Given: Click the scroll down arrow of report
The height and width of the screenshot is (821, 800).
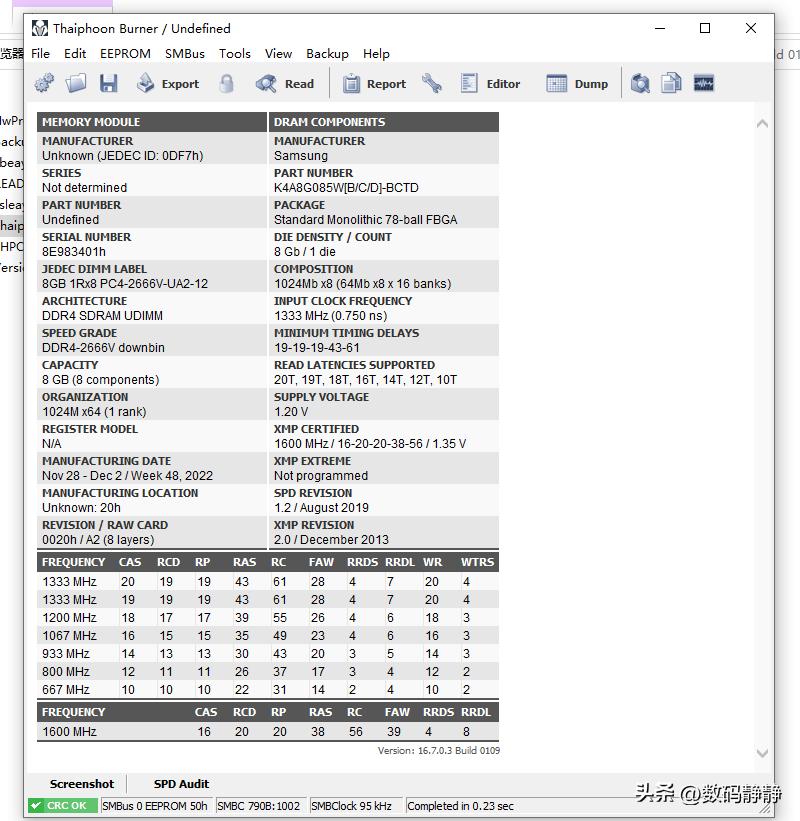Looking at the screenshot, I should [x=762, y=753].
